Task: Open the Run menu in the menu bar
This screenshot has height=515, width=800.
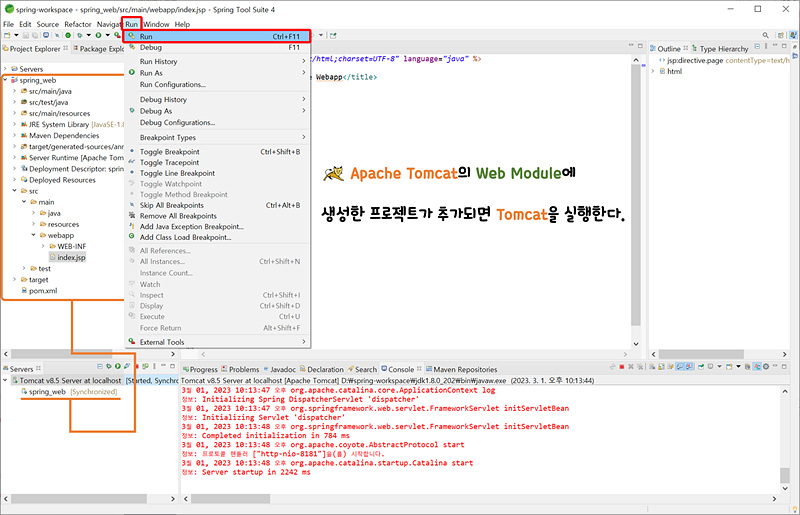Action: [132, 24]
